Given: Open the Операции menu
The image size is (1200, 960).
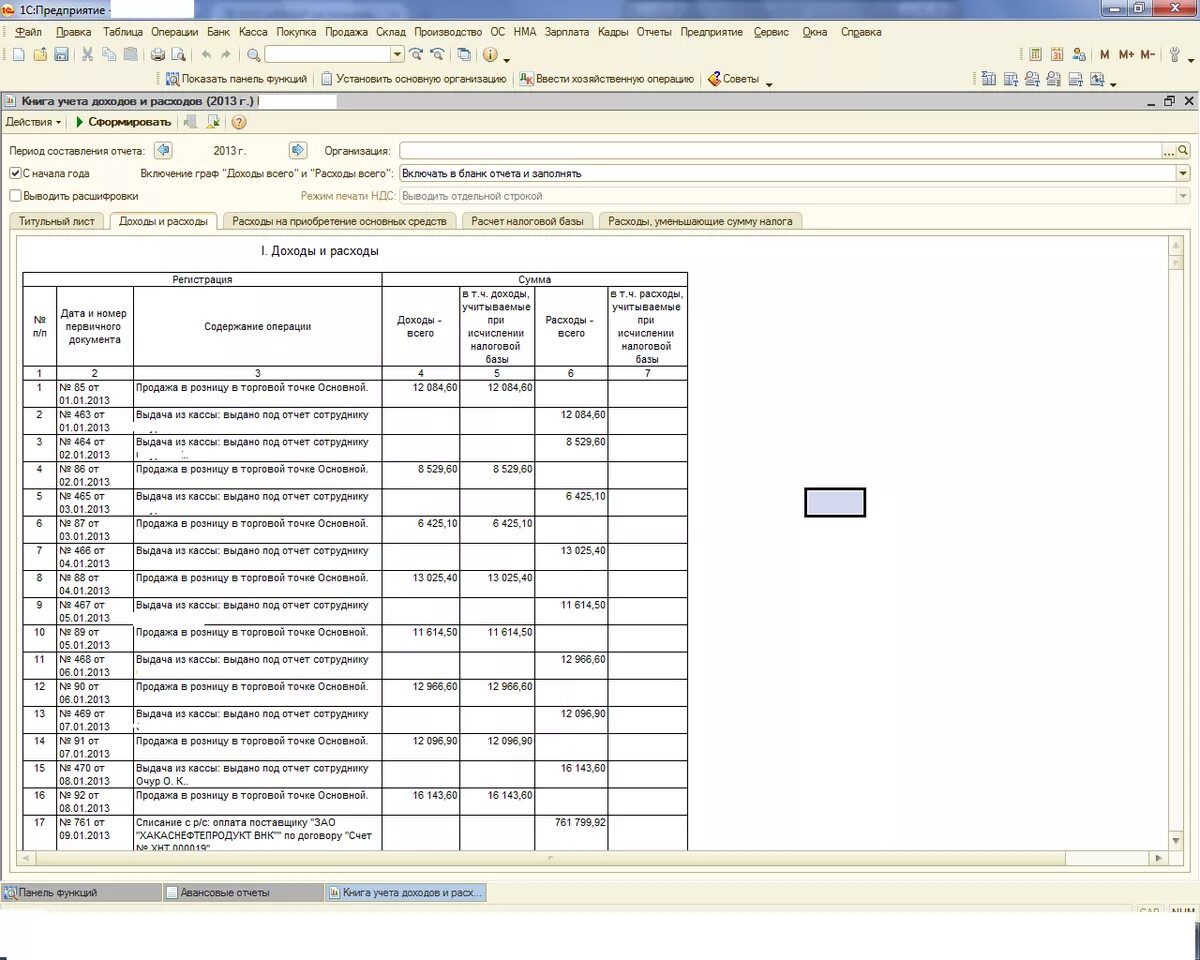Looking at the screenshot, I should tap(174, 32).
